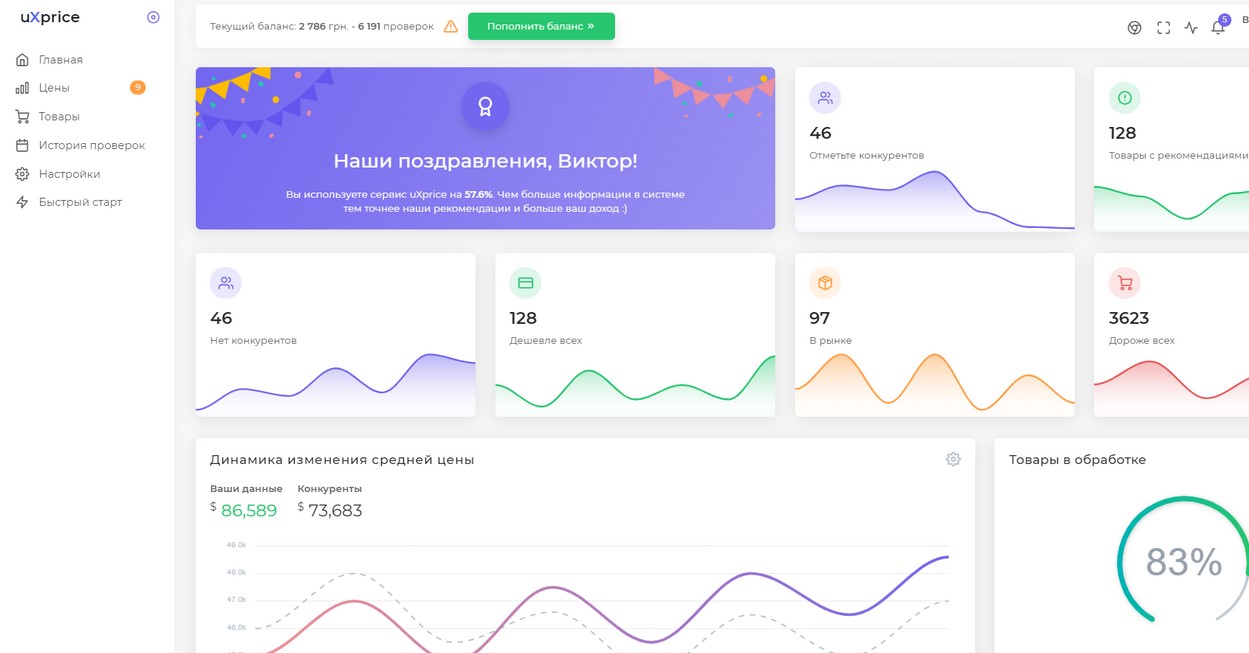Click the warning triangle next to balance
This screenshot has width=1249, height=653.
click(x=450, y=26)
